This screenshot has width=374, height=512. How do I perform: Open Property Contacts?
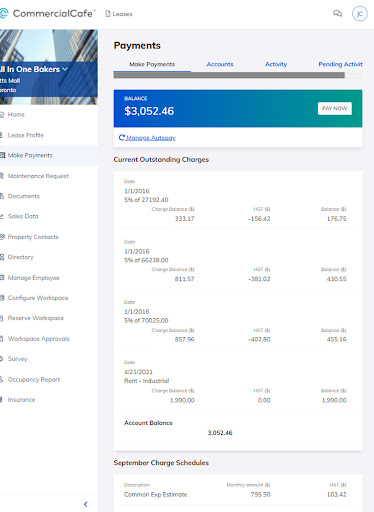tap(33, 237)
